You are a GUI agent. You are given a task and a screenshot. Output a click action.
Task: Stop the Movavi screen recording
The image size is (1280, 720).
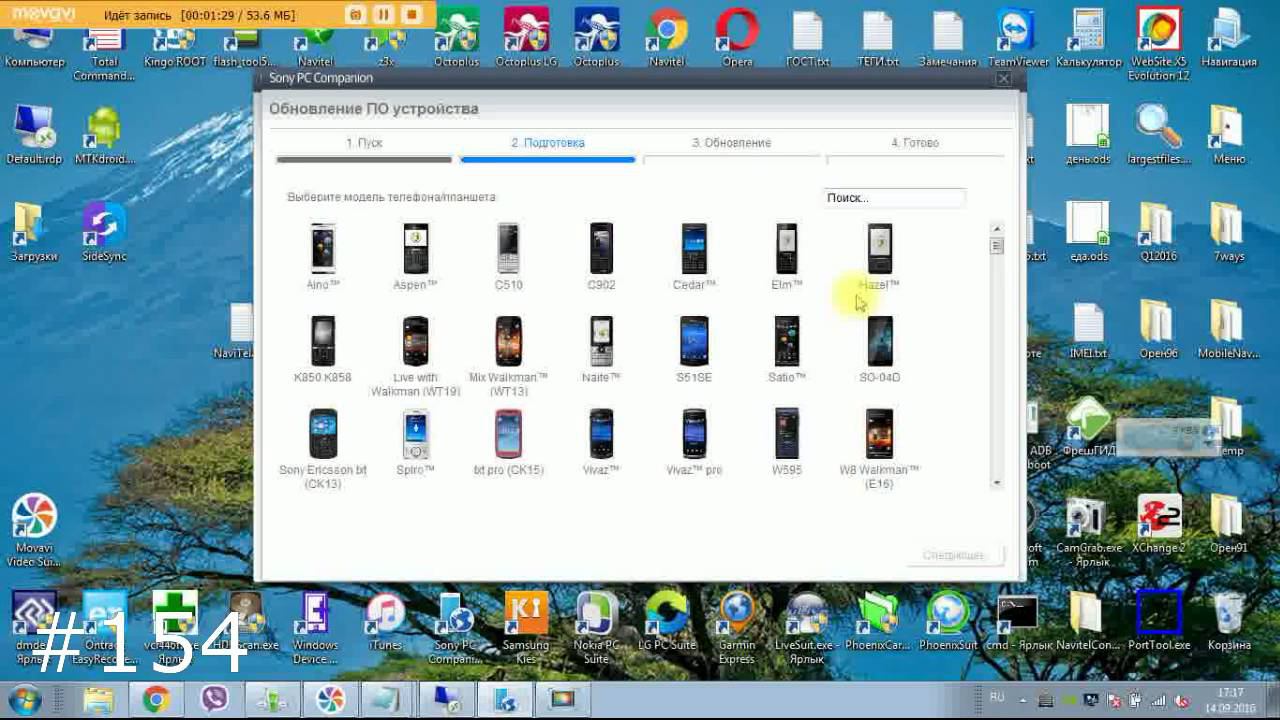(x=411, y=14)
